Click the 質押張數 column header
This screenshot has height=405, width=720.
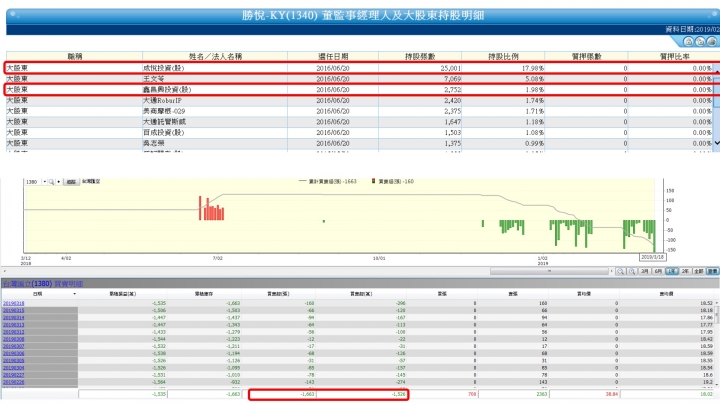[x=586, y=56]
